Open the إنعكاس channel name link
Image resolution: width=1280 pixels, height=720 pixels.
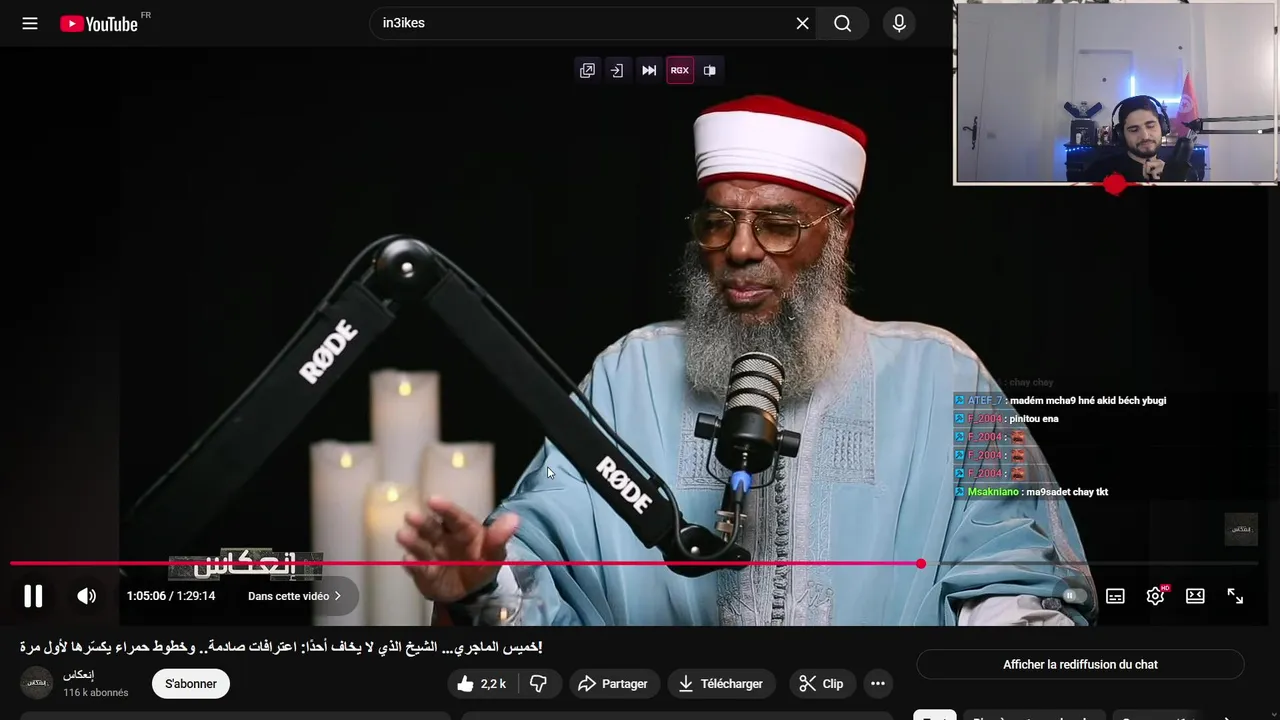[x=78, y=675]
